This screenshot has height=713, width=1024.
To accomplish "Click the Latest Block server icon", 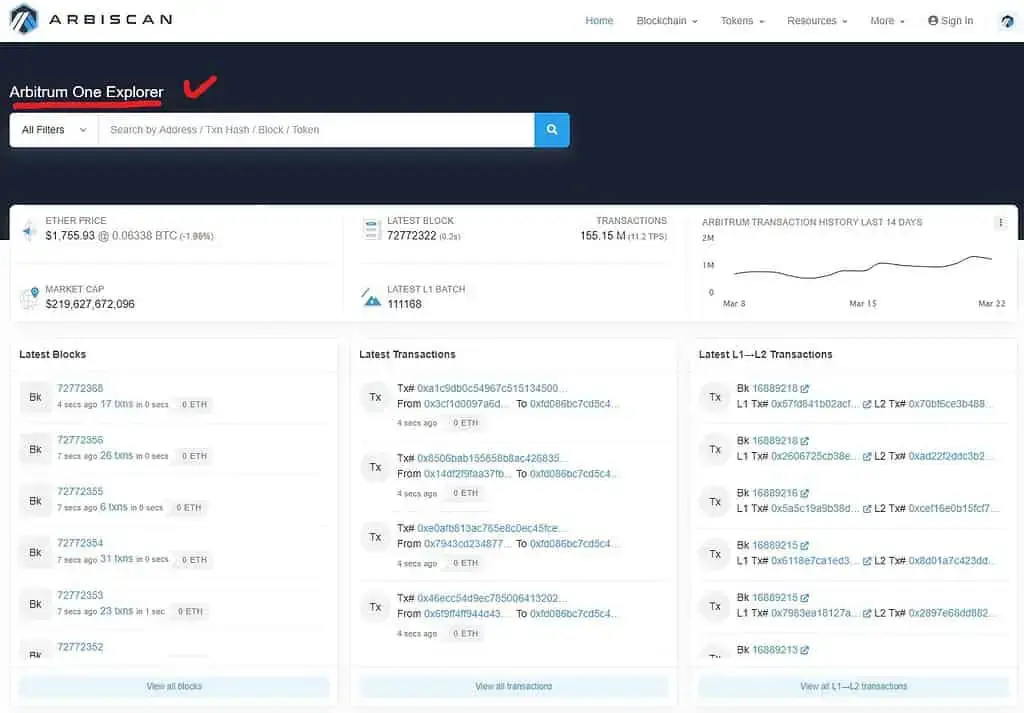I will (x=372, y=230).
